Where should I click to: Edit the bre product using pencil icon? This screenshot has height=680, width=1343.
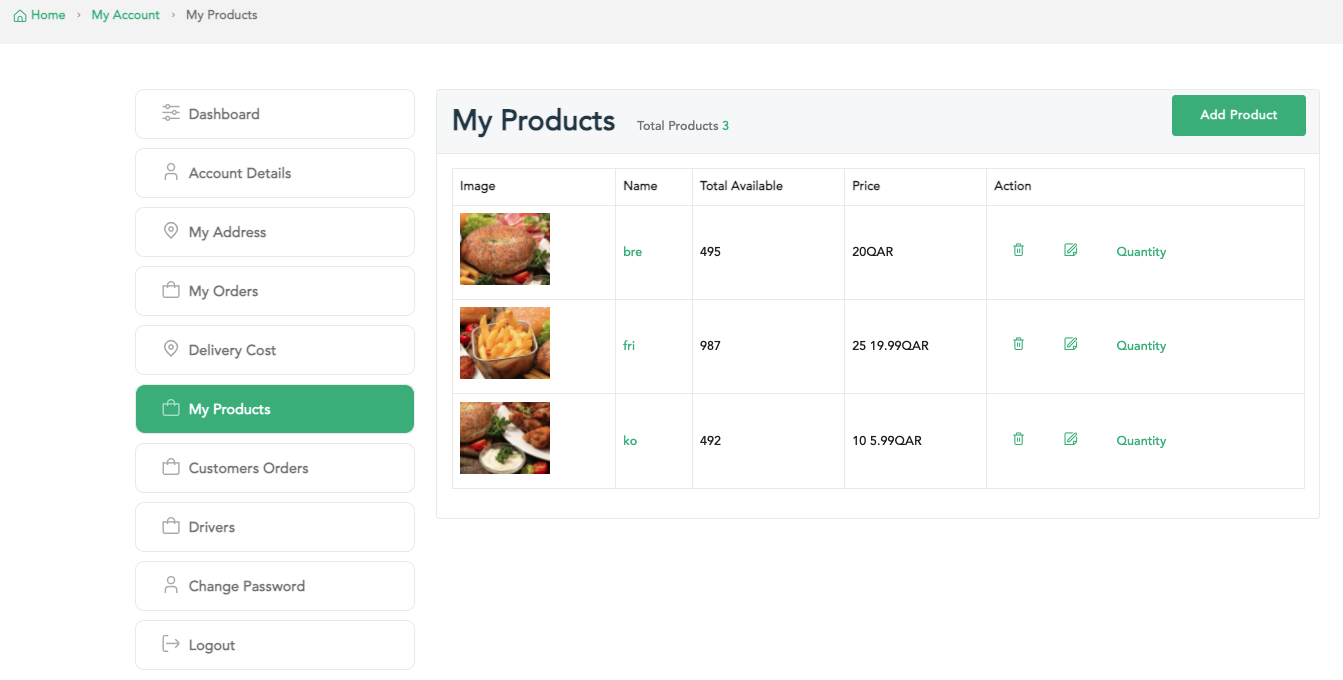pos(1071,250)
